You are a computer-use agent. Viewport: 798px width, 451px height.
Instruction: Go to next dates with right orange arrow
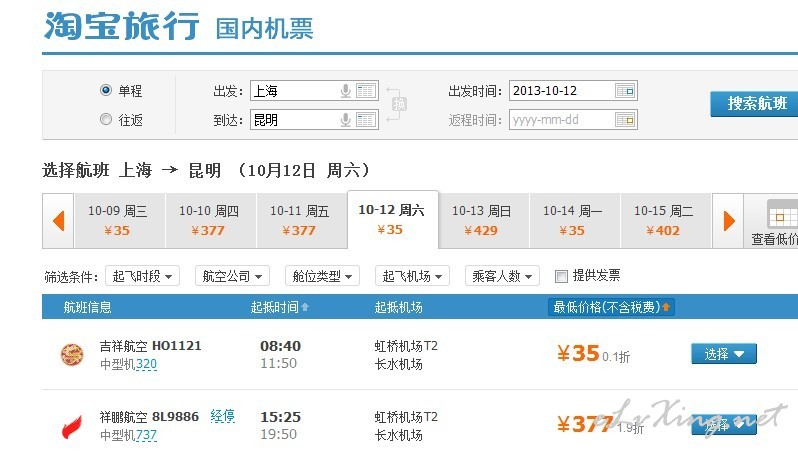(729, 221)
